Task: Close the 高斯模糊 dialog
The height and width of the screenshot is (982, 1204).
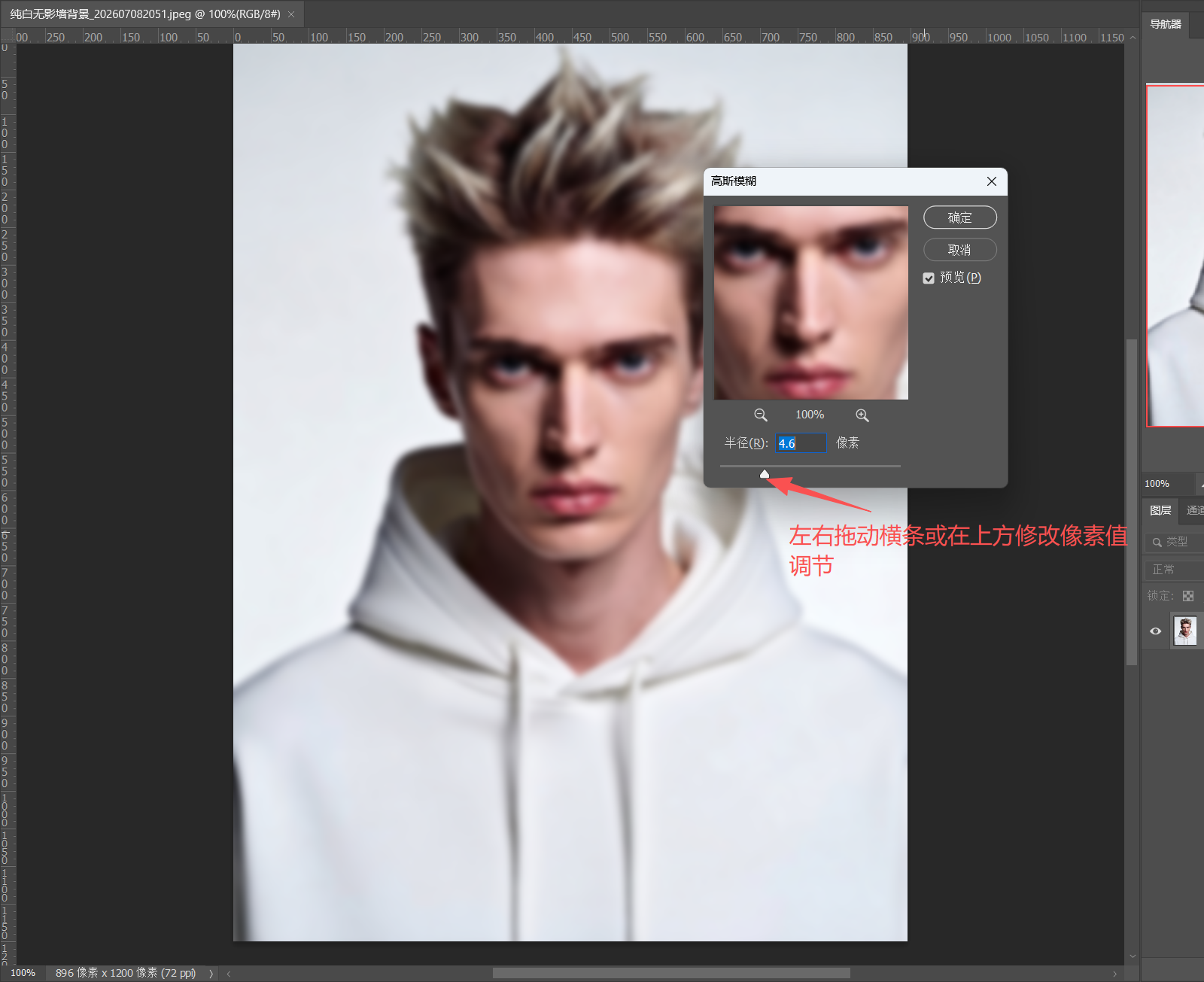Action: point(992,181)
